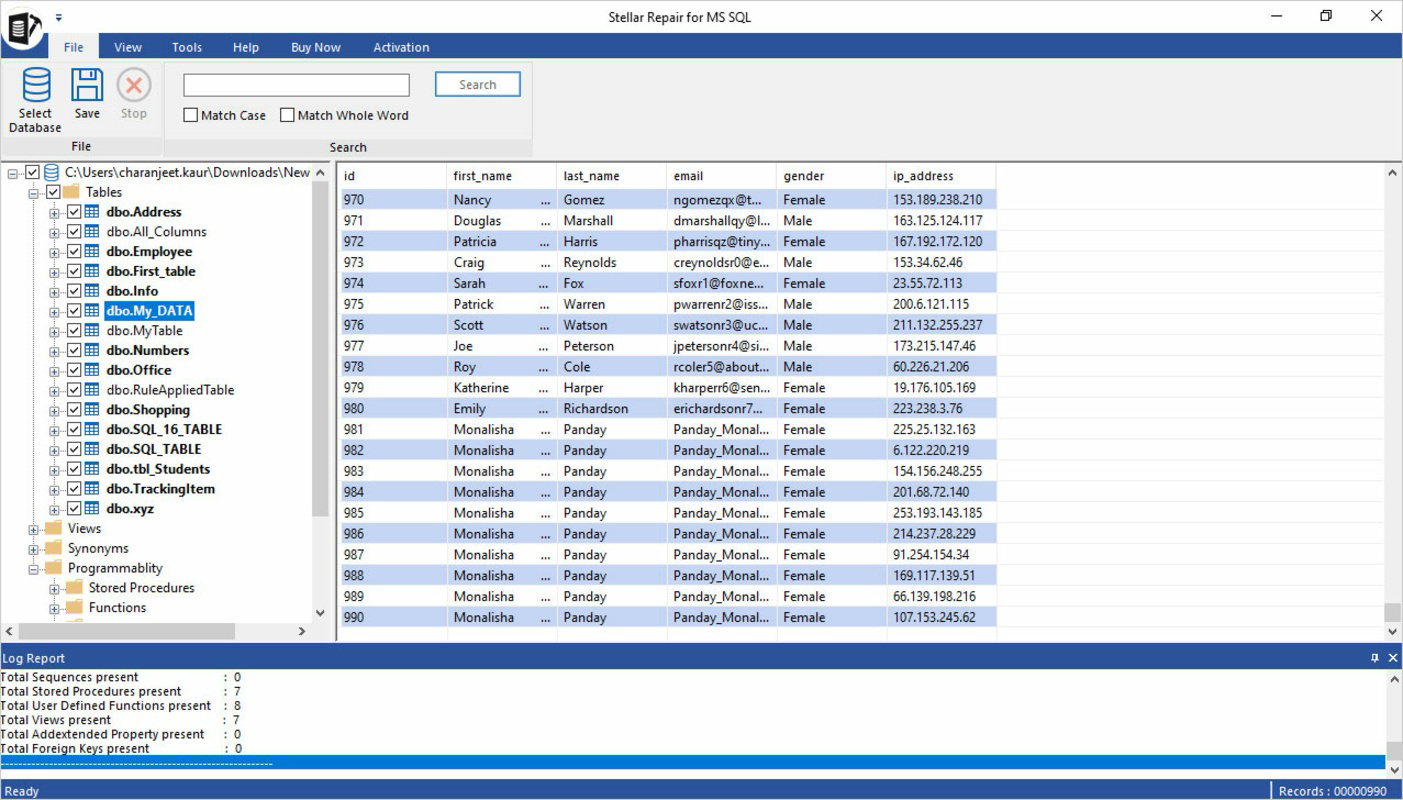Click the dbo.SQL_16_TABLE table icon

click(x=92, y=430)
